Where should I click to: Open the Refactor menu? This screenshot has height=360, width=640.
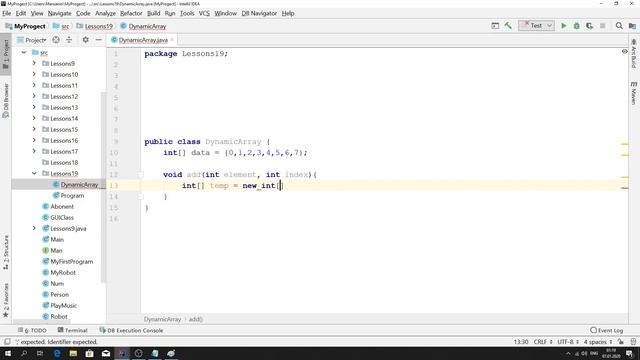pyautogui.click(x=131, y=13)
